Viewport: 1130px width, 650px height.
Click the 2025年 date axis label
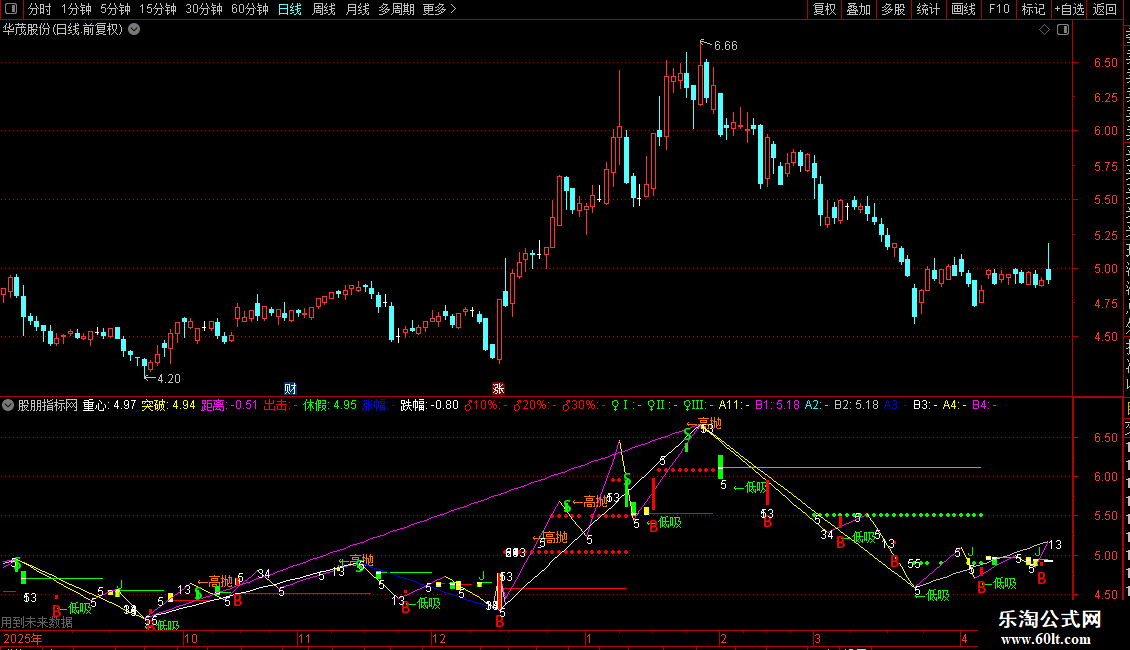[23, 638]
